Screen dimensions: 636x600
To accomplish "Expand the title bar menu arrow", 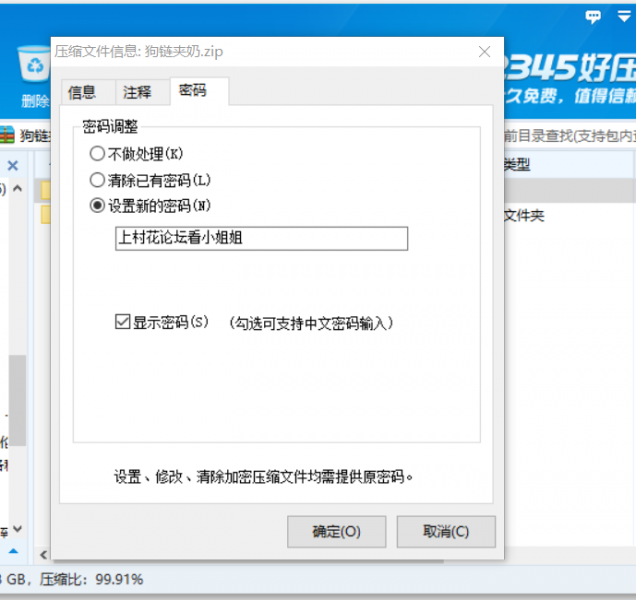I will (622, 16).
